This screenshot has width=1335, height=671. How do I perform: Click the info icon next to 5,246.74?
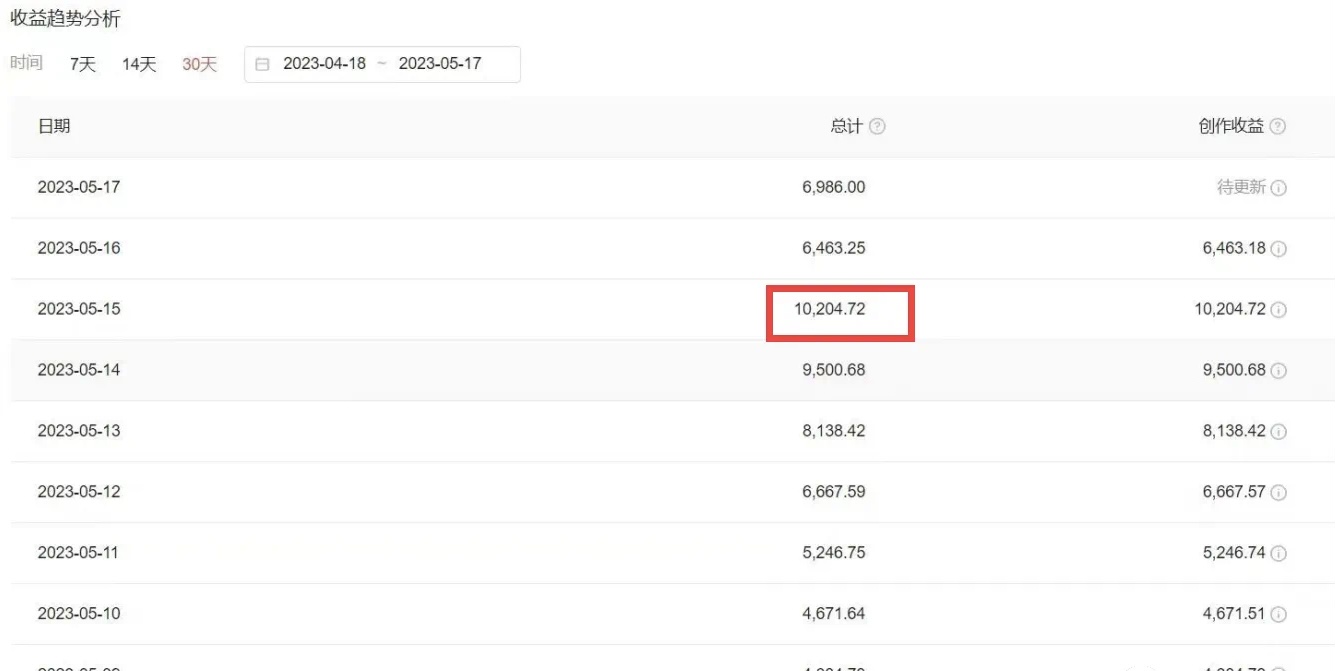pyautogui.click(x=1280, y=552)
